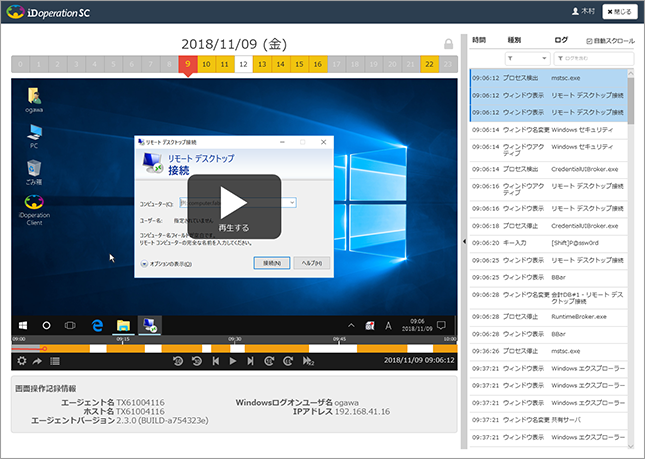
Task: Click the log list scrollbar thumb
Action: [x=631, y=100]
